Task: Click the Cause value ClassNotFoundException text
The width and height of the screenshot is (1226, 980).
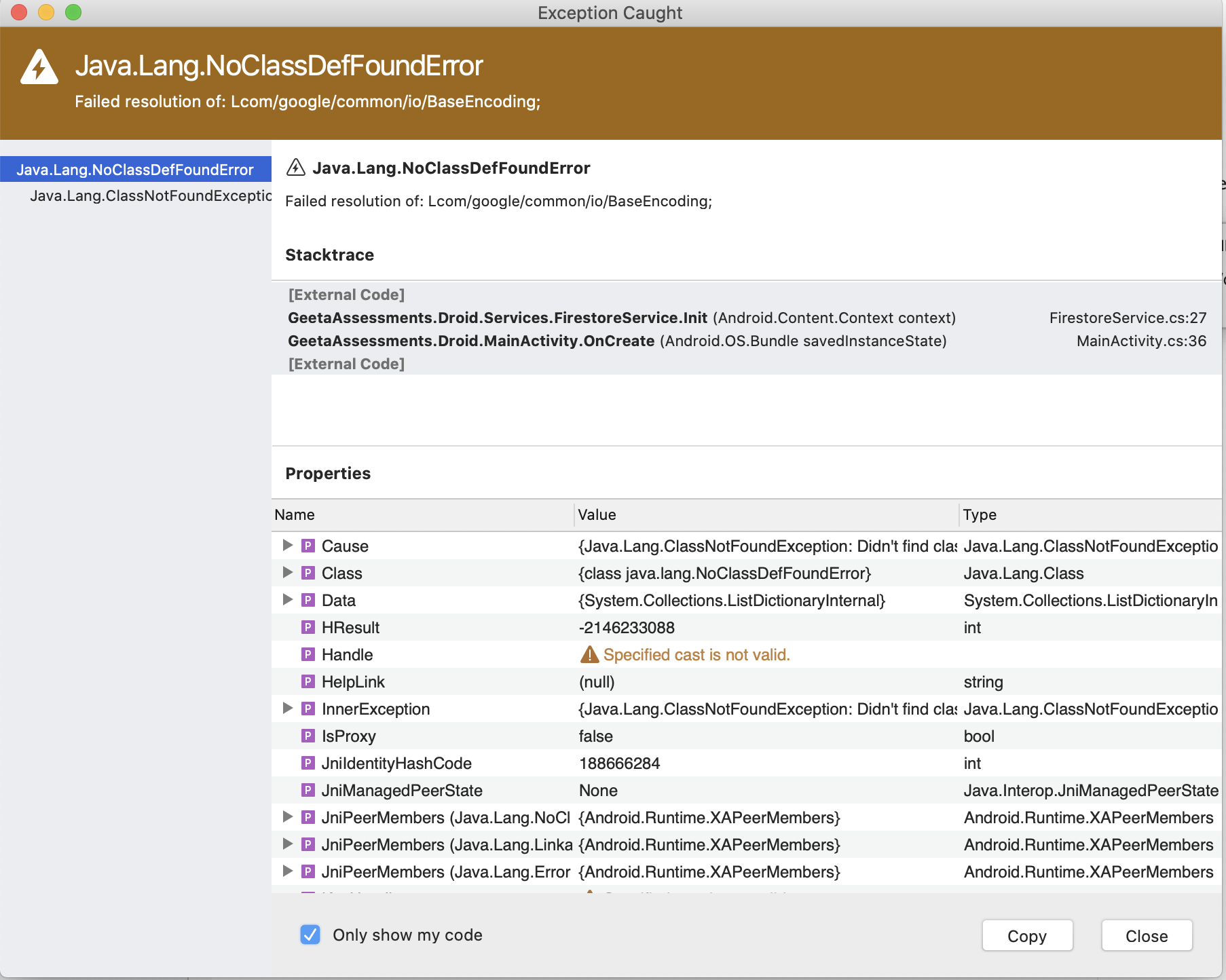Action: click(x=767, y=546)
